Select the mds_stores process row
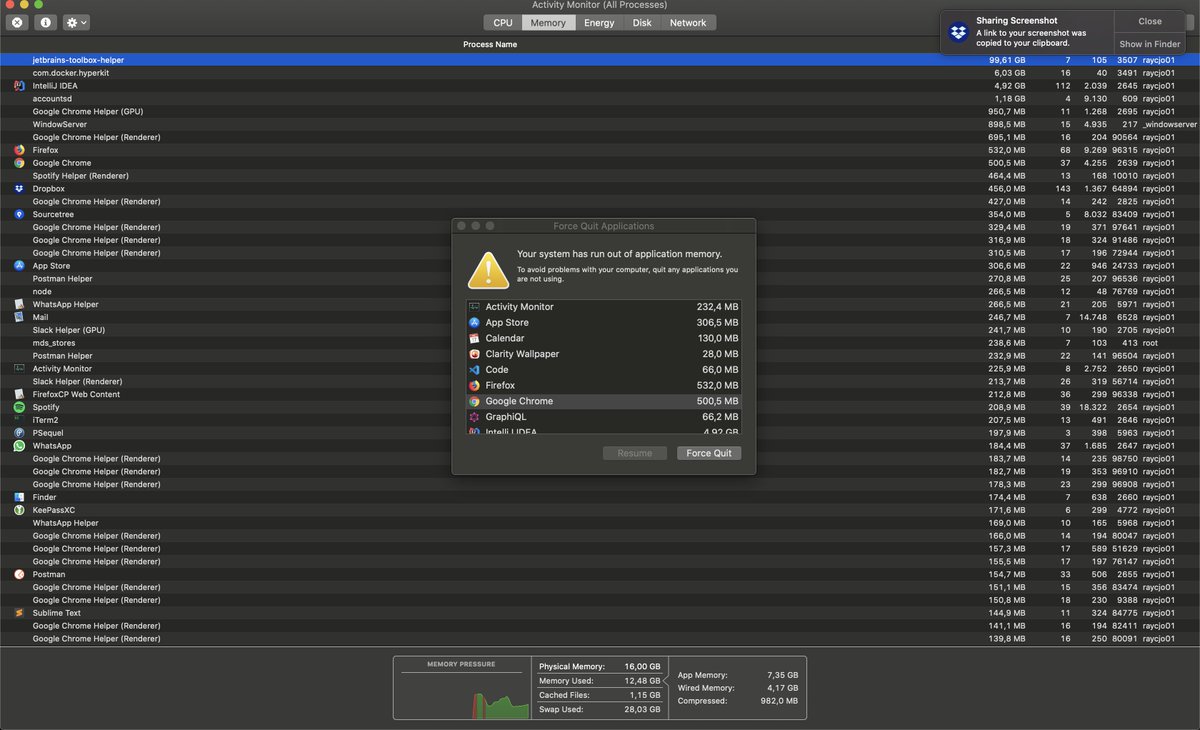Screen dimensions: 1200x730 600,343
